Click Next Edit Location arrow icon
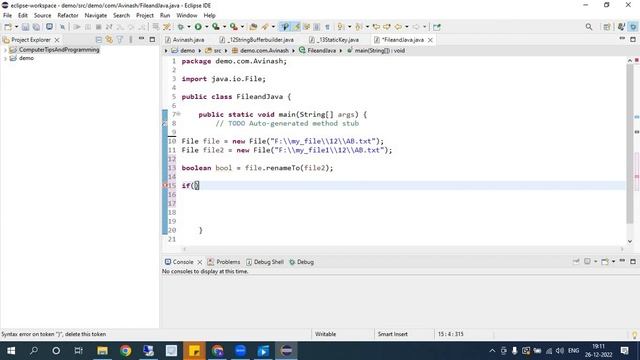Screen dimensions: 640x360 click(x=387, y=27)
